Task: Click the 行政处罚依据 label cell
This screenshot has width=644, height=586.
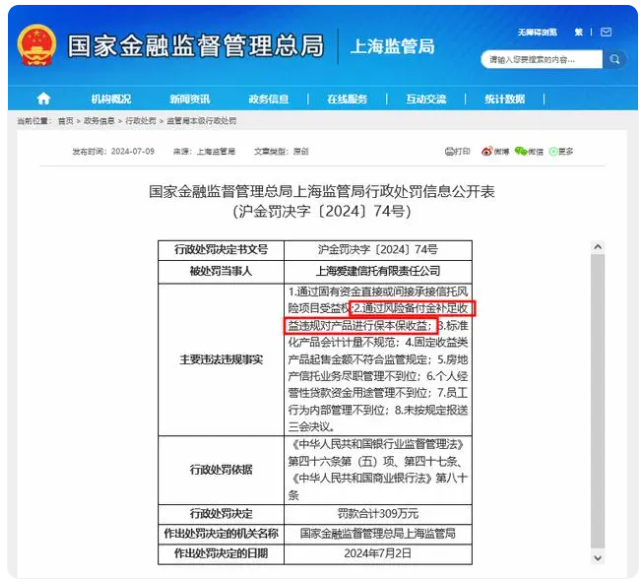Action: [x=221, y=470]
